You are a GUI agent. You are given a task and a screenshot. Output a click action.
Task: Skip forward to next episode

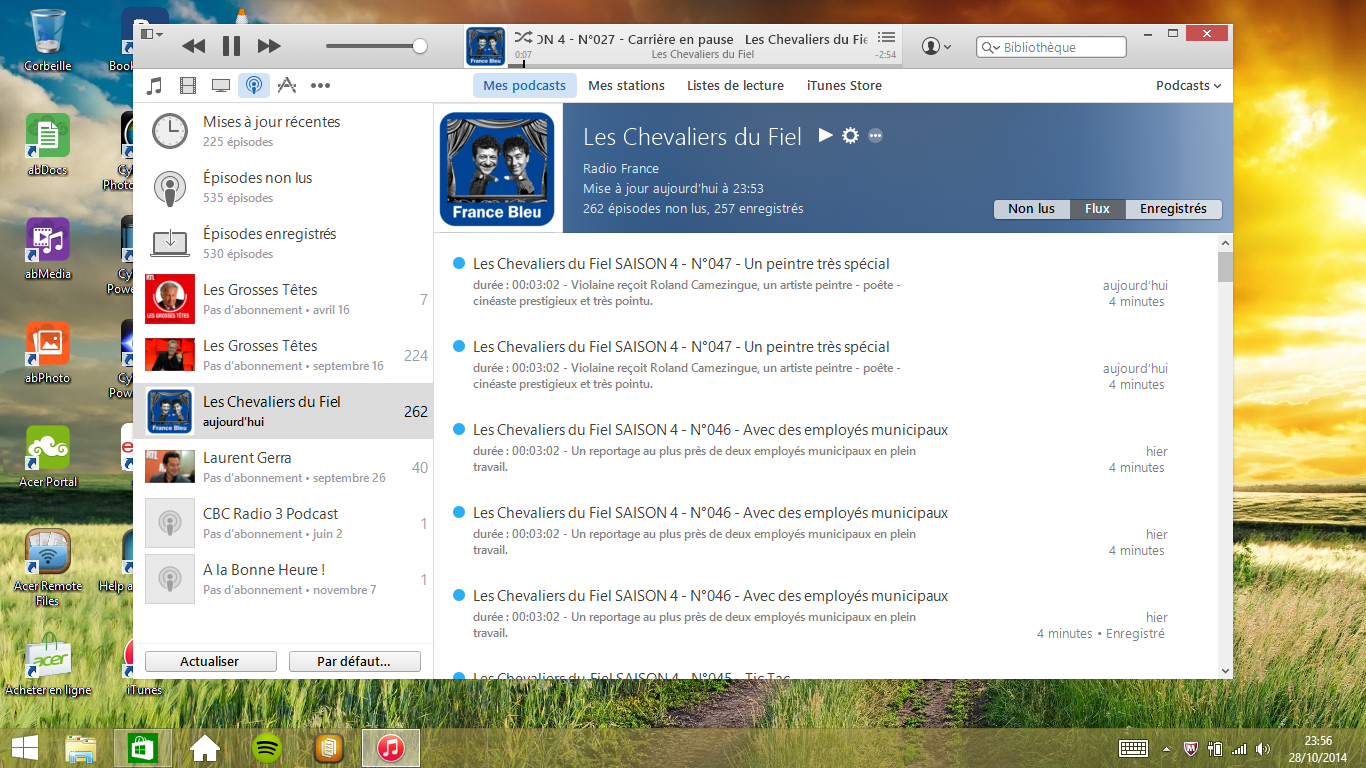(x=269, y=46)
